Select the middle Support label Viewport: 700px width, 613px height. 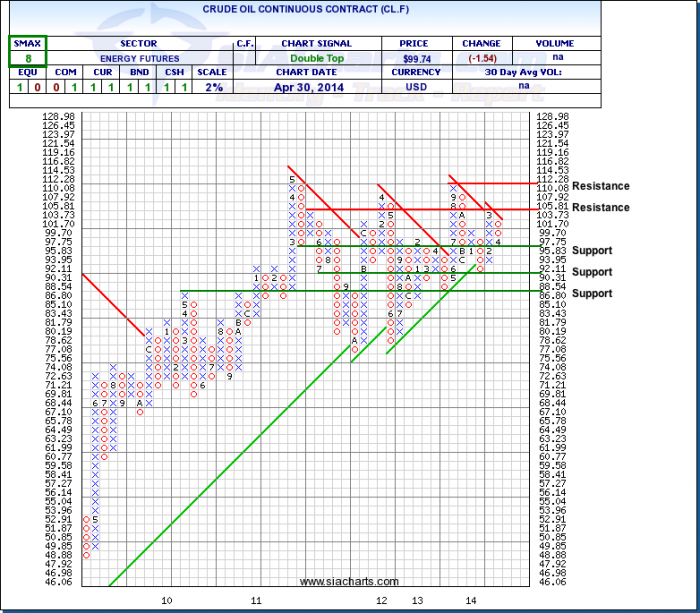(592, 272)
